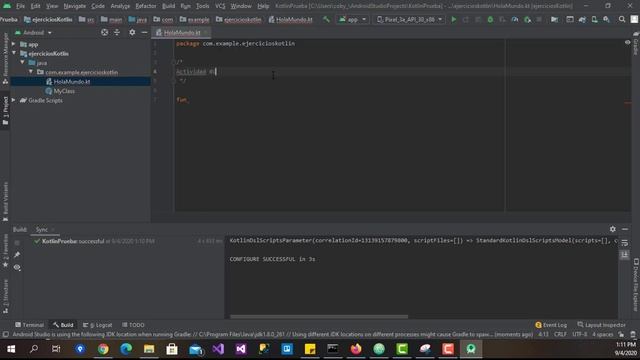640x360 pixels.
Task: Toggle the Device File Explorer side panel
Action: (x=636, y=284)
